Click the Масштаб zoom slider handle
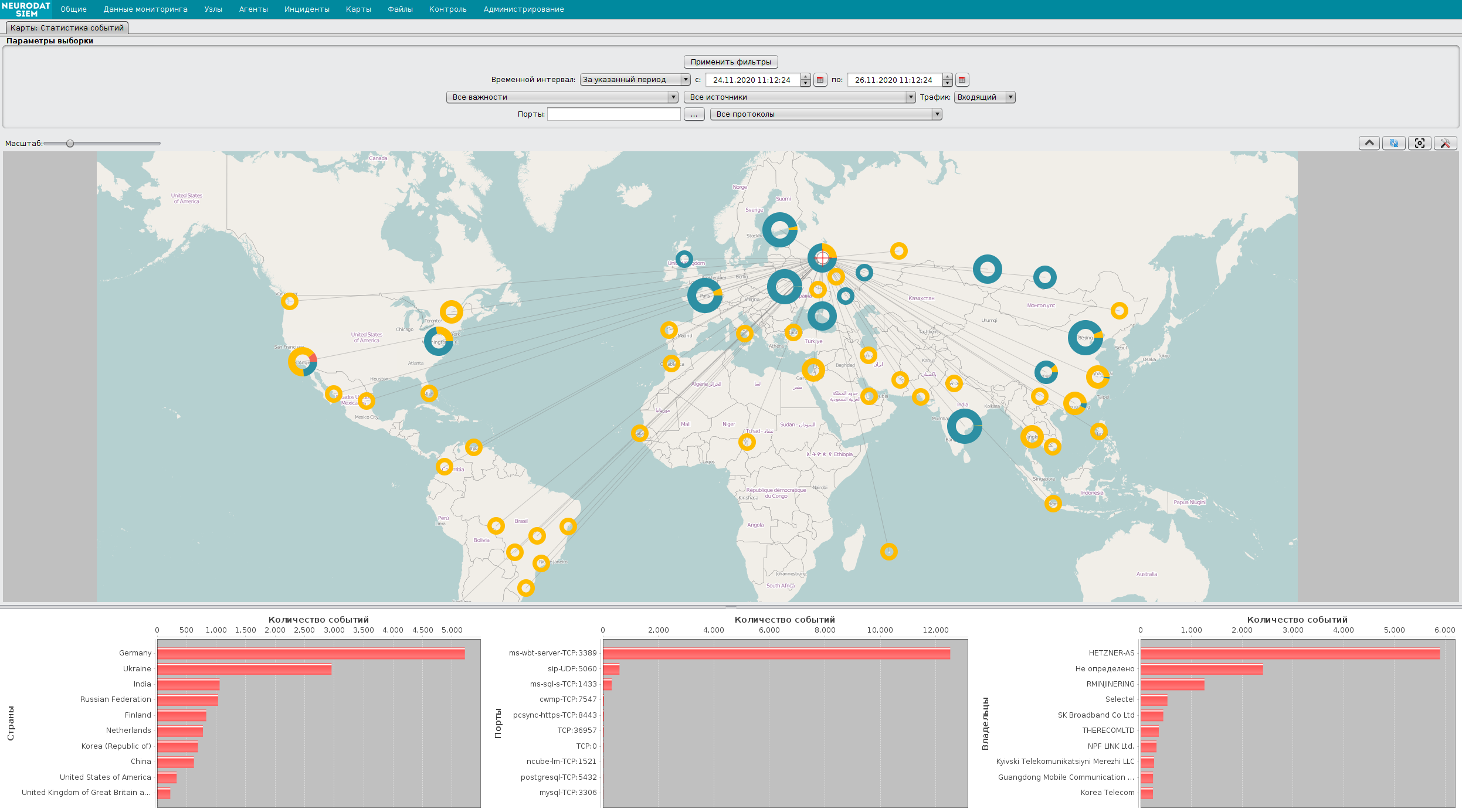The image size is (1462, 812). (70, 144)
